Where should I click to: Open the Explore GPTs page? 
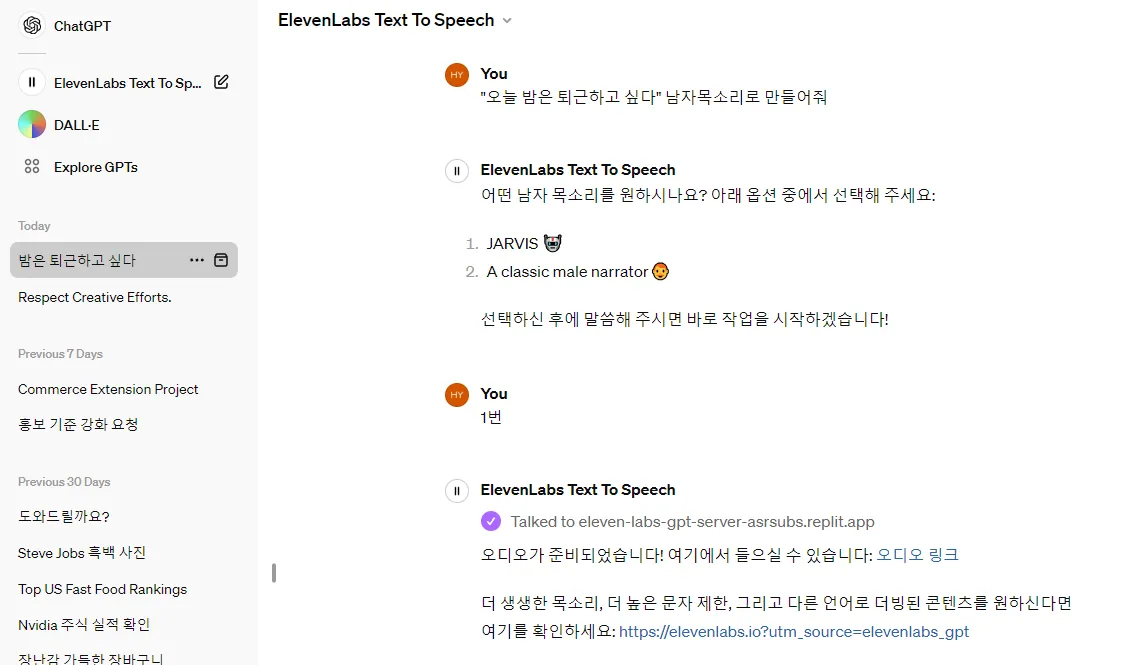tap(96, 167)
